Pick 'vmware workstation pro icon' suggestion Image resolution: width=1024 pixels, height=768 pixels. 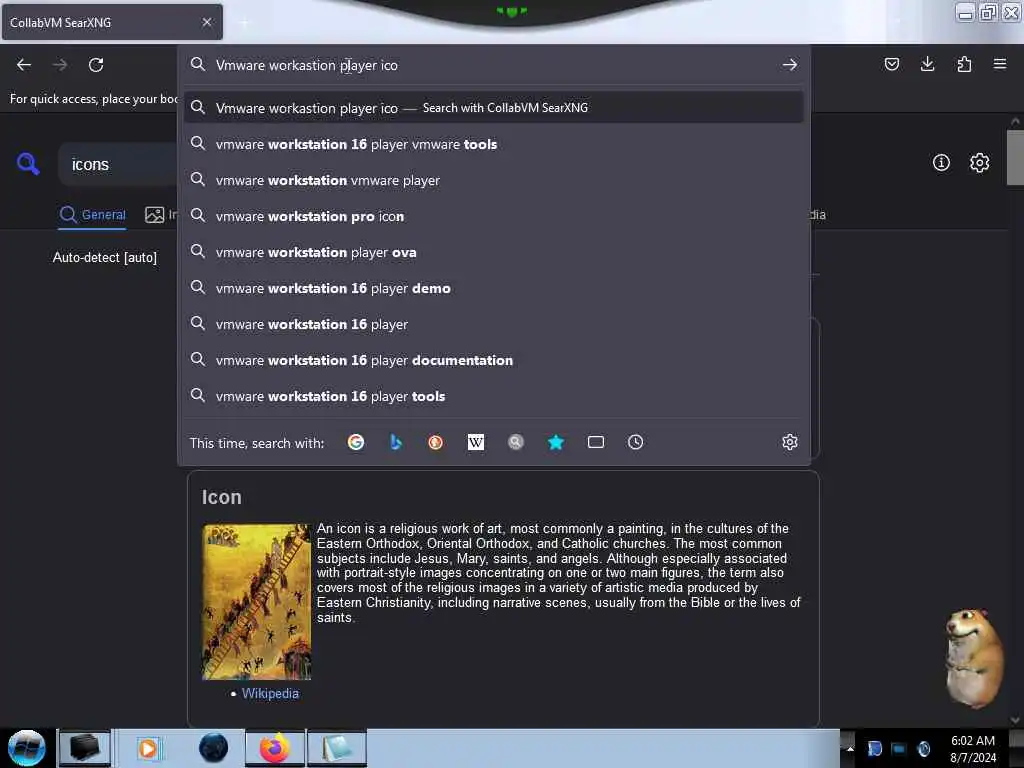point(493,216)
